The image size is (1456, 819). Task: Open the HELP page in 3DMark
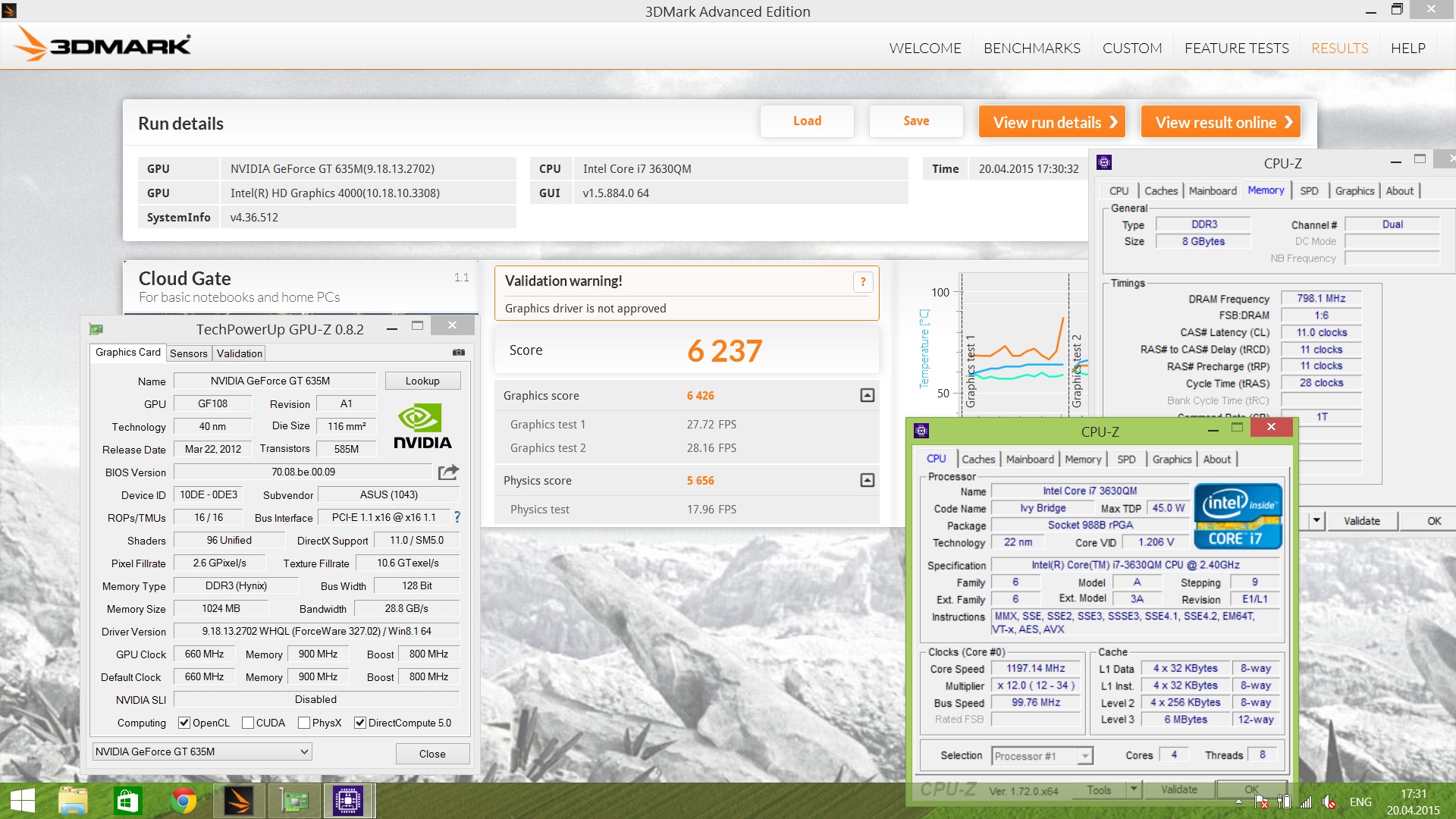[x=1407, y=48]
